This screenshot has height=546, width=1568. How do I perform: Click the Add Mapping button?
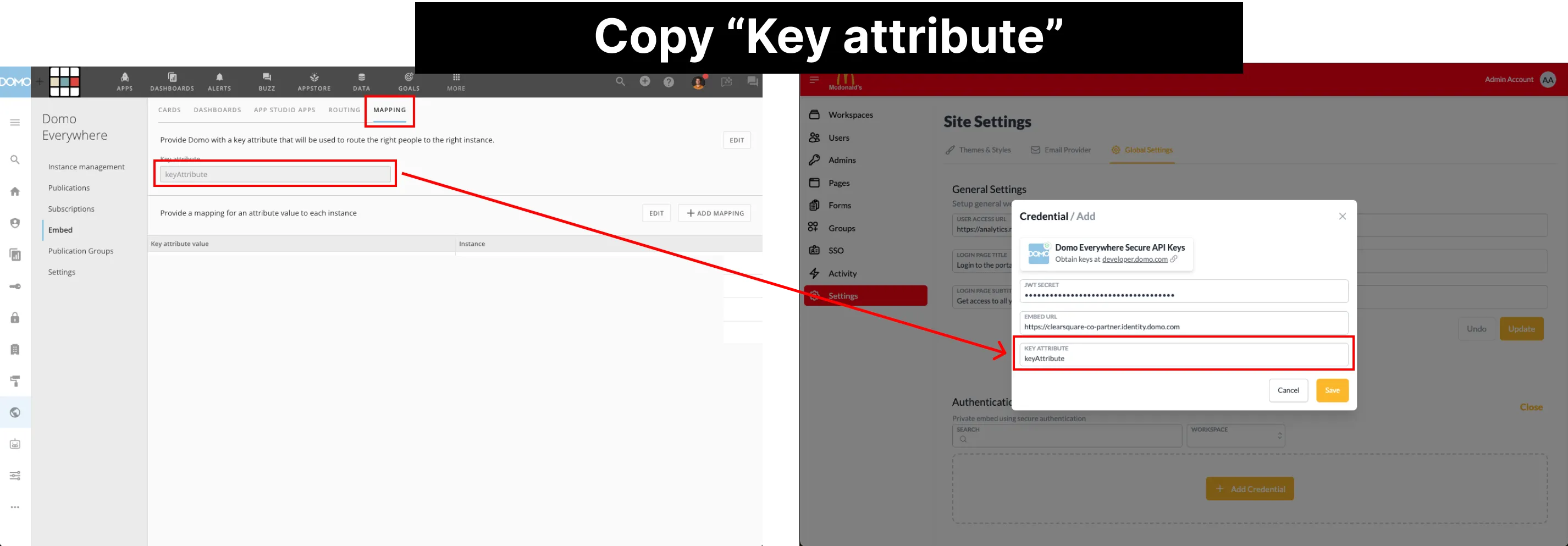[715, 213]
